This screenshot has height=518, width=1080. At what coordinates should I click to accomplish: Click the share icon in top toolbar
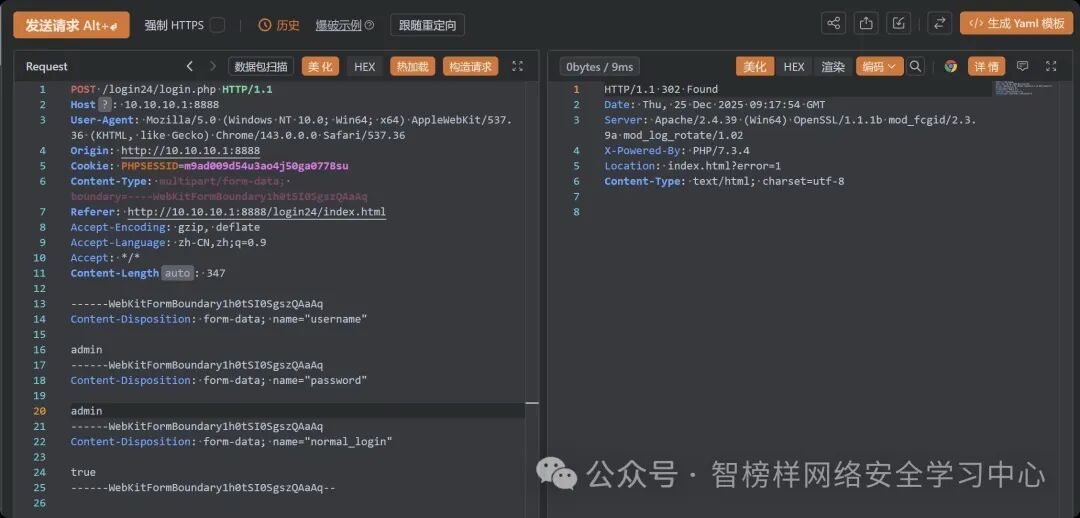833,23
